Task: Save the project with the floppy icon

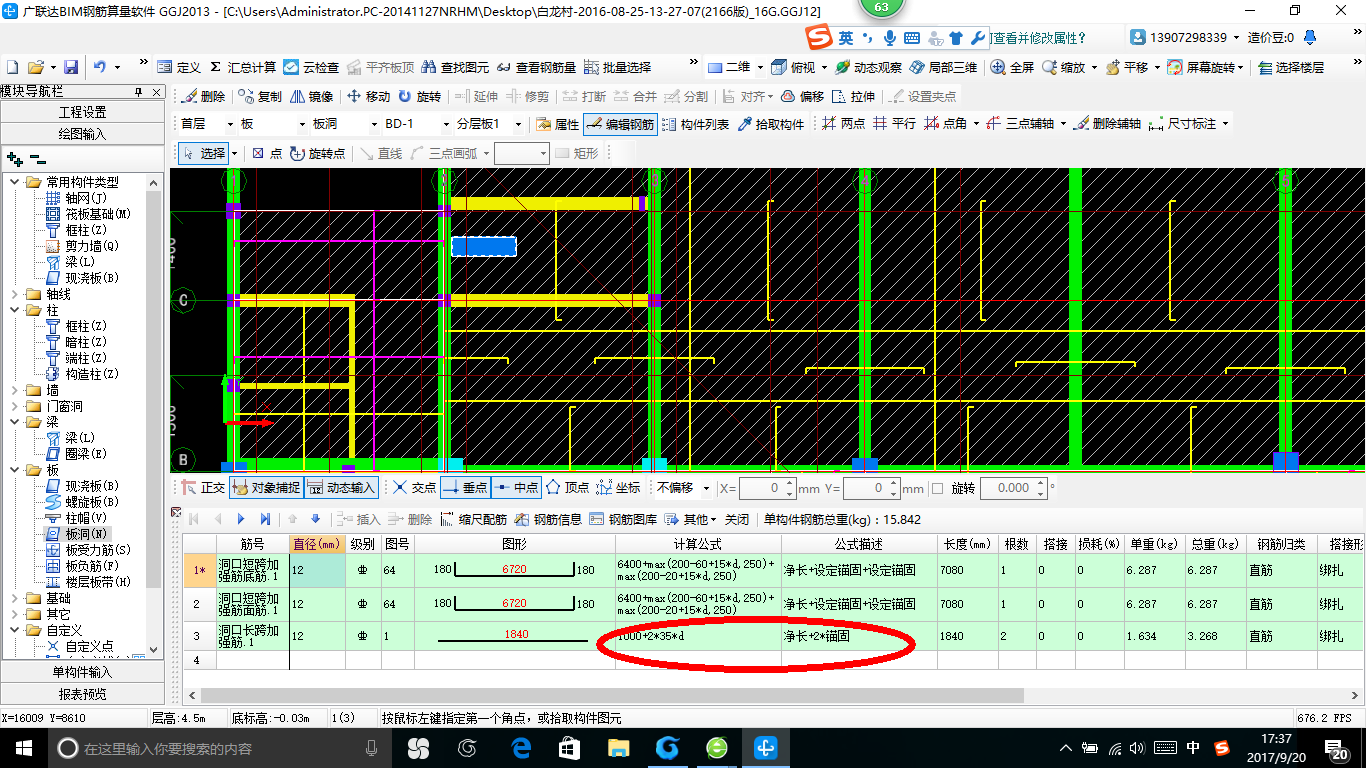Action: (x=71, y=67)
